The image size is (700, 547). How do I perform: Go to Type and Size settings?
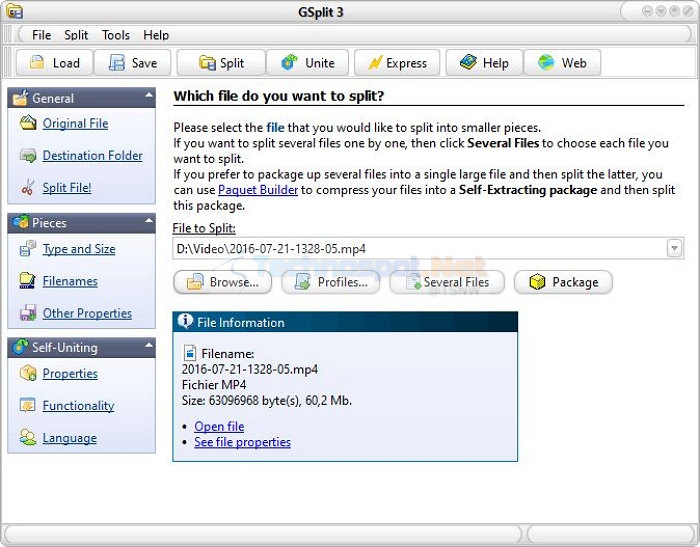pos(79,249)
